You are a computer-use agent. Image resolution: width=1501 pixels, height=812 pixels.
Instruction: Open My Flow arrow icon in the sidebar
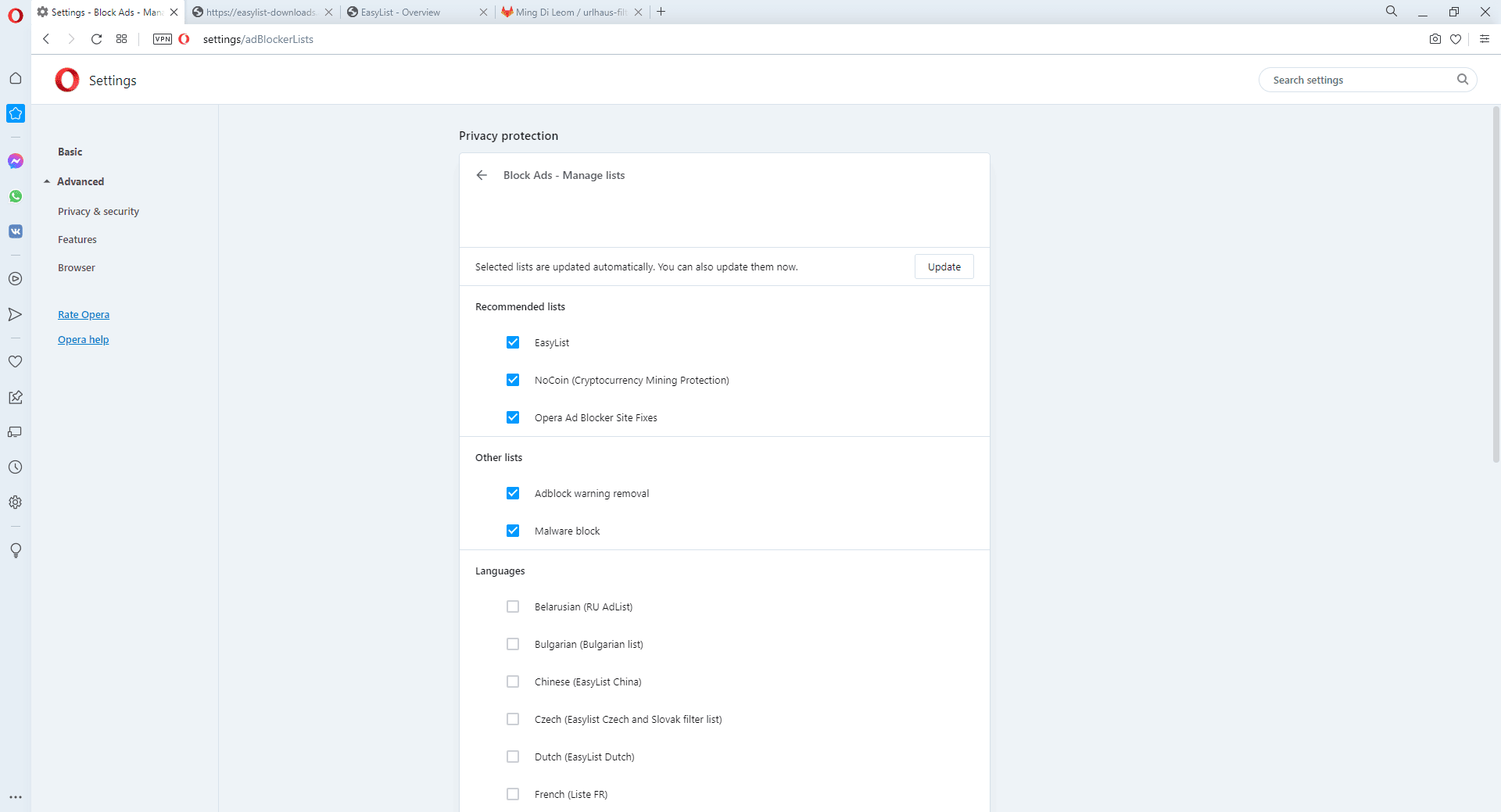pyautogui.click(x=16, y=314)
